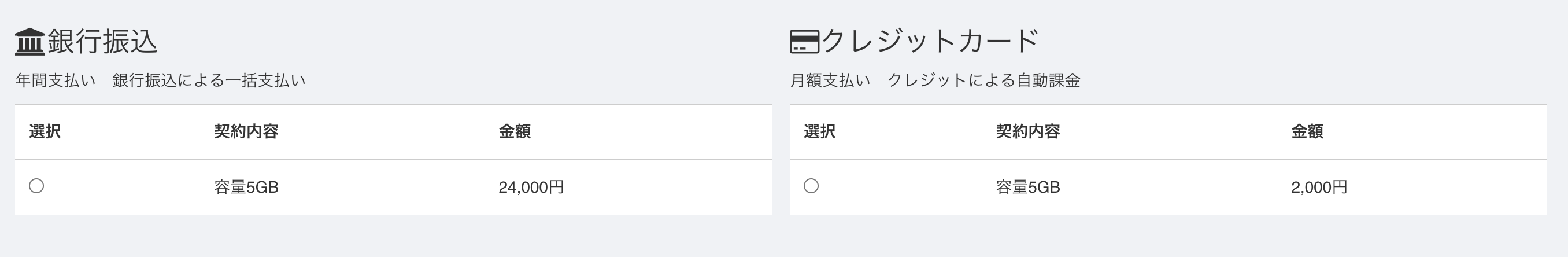The width and height of the screenshot is (1568, 257).
Task: Click the 金額 header in bank transfer table
Action: point(515,131)
